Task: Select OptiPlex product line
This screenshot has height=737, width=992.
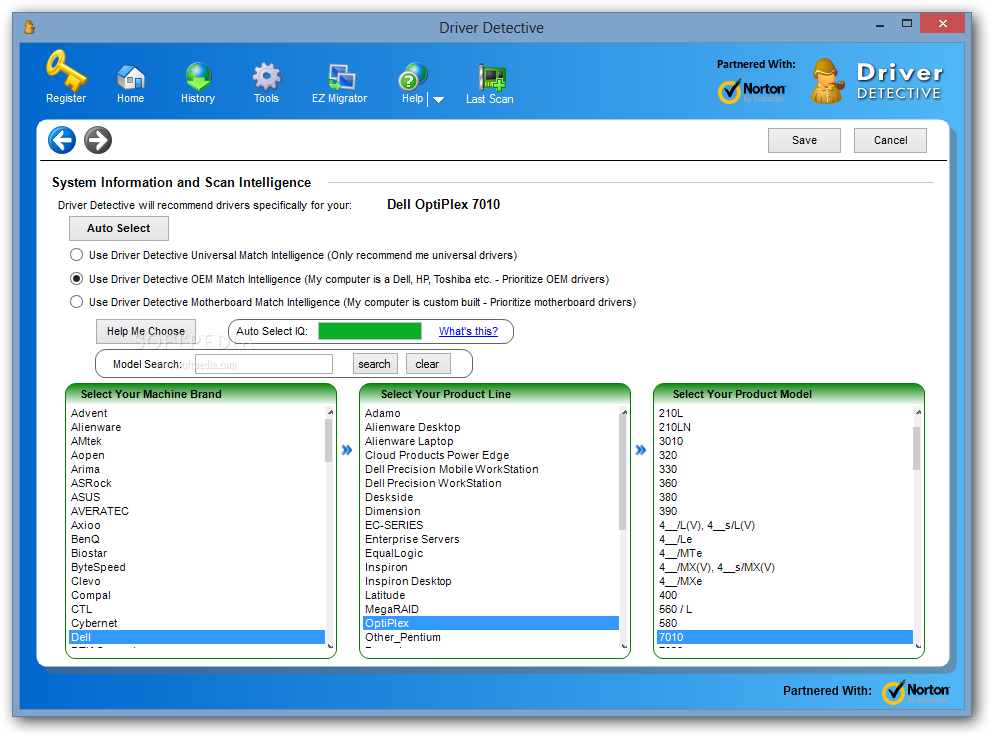Action: coord(491,623)
